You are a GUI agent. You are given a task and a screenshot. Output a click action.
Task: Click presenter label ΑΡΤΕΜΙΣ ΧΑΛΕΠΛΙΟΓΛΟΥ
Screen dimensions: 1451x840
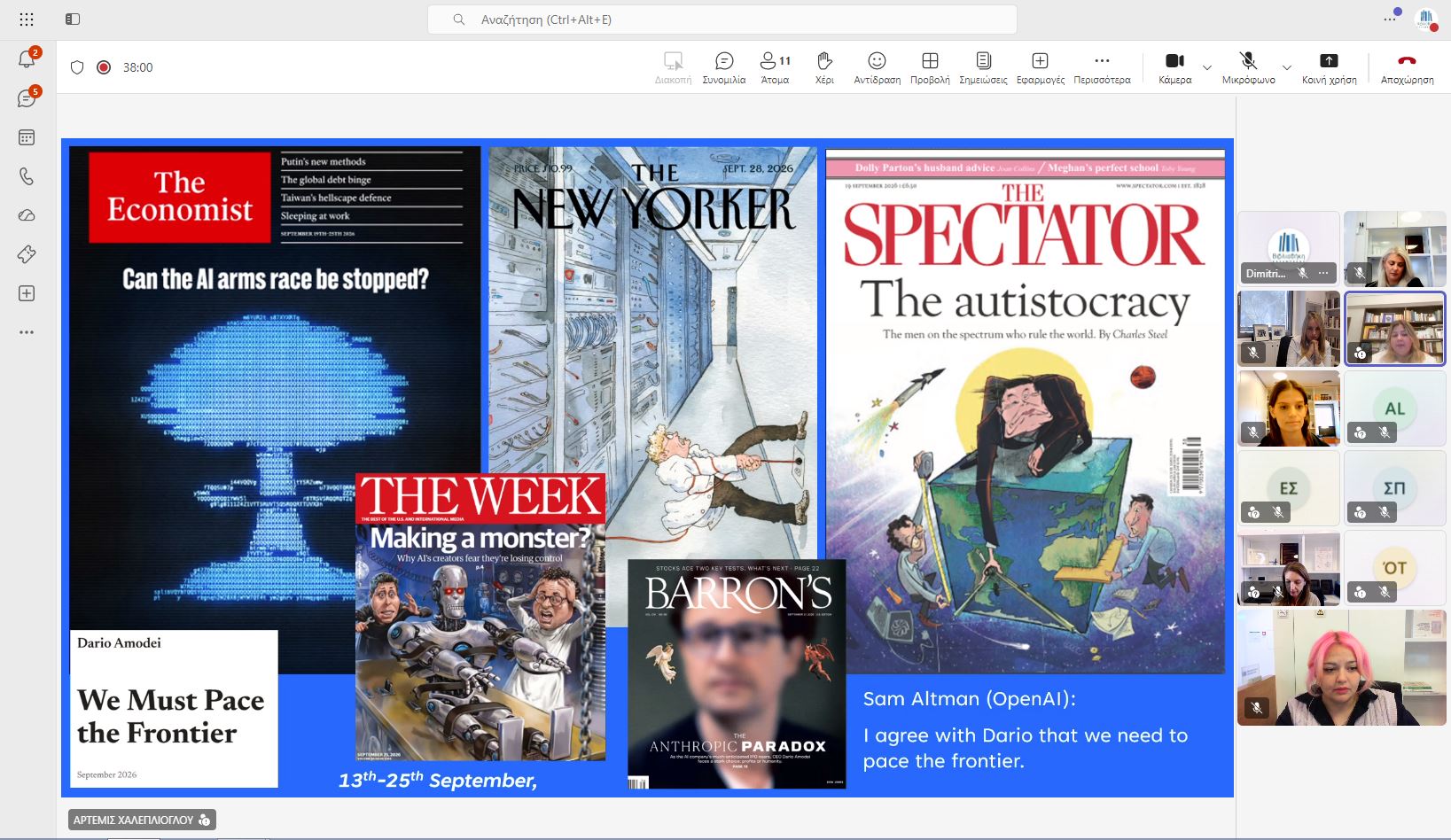coord(142,820)
